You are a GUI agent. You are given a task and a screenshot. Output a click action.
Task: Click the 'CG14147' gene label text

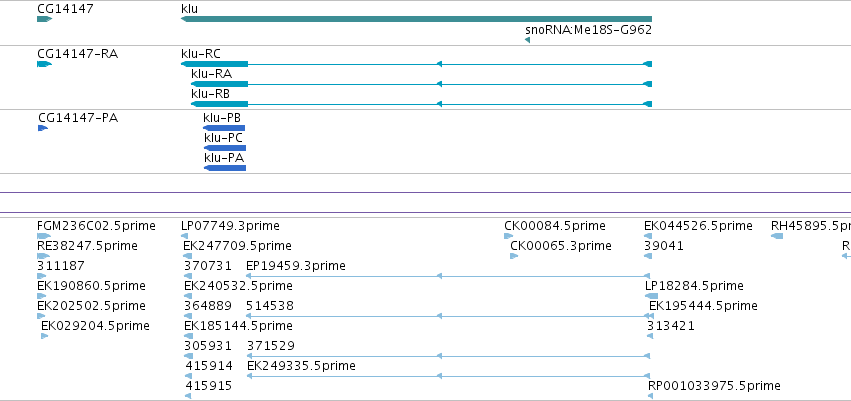coord(65,9)
